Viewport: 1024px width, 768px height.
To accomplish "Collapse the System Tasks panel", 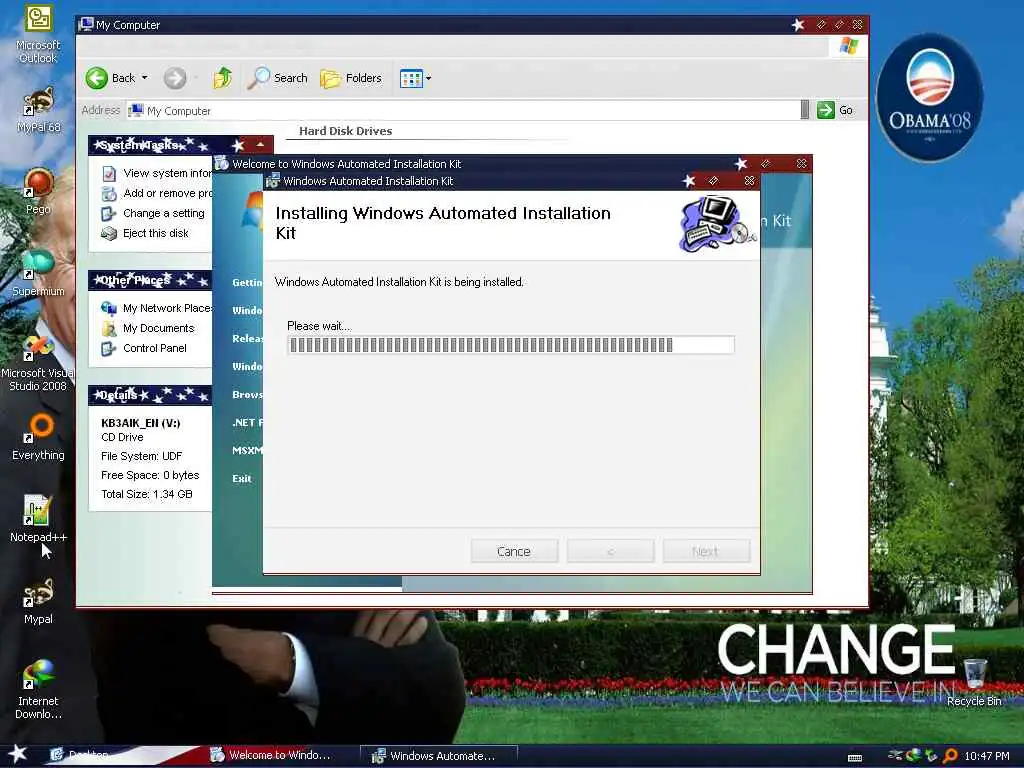I will 260,144.
